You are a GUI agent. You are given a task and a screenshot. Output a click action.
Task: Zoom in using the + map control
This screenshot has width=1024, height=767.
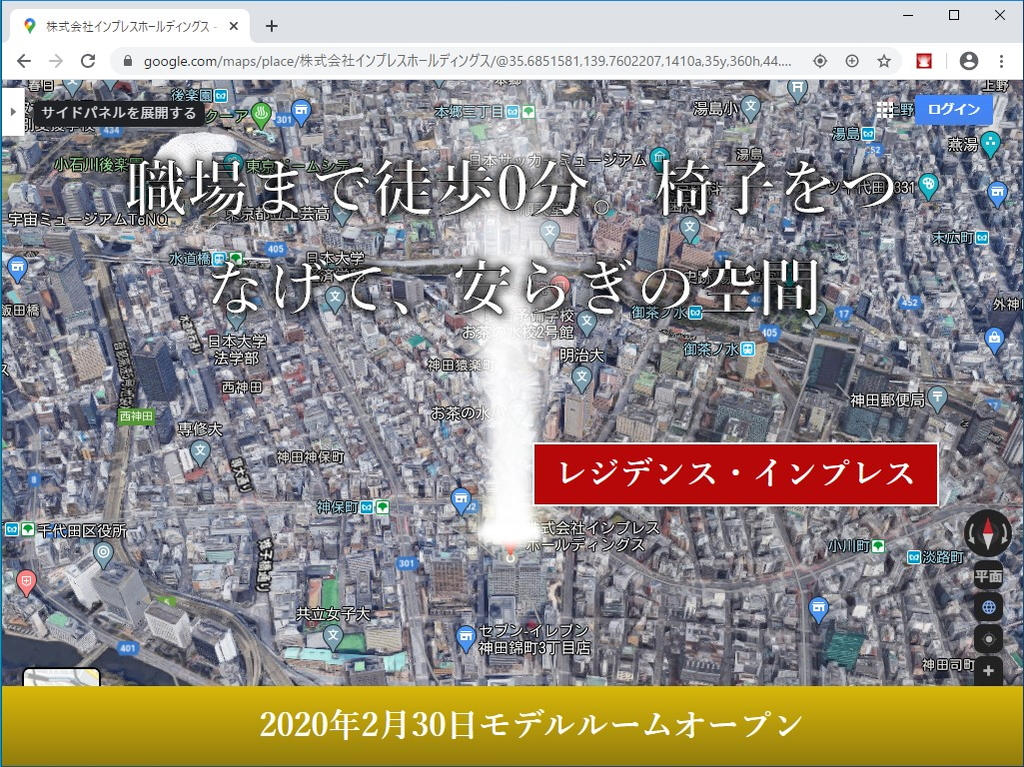tap(988, 670)
